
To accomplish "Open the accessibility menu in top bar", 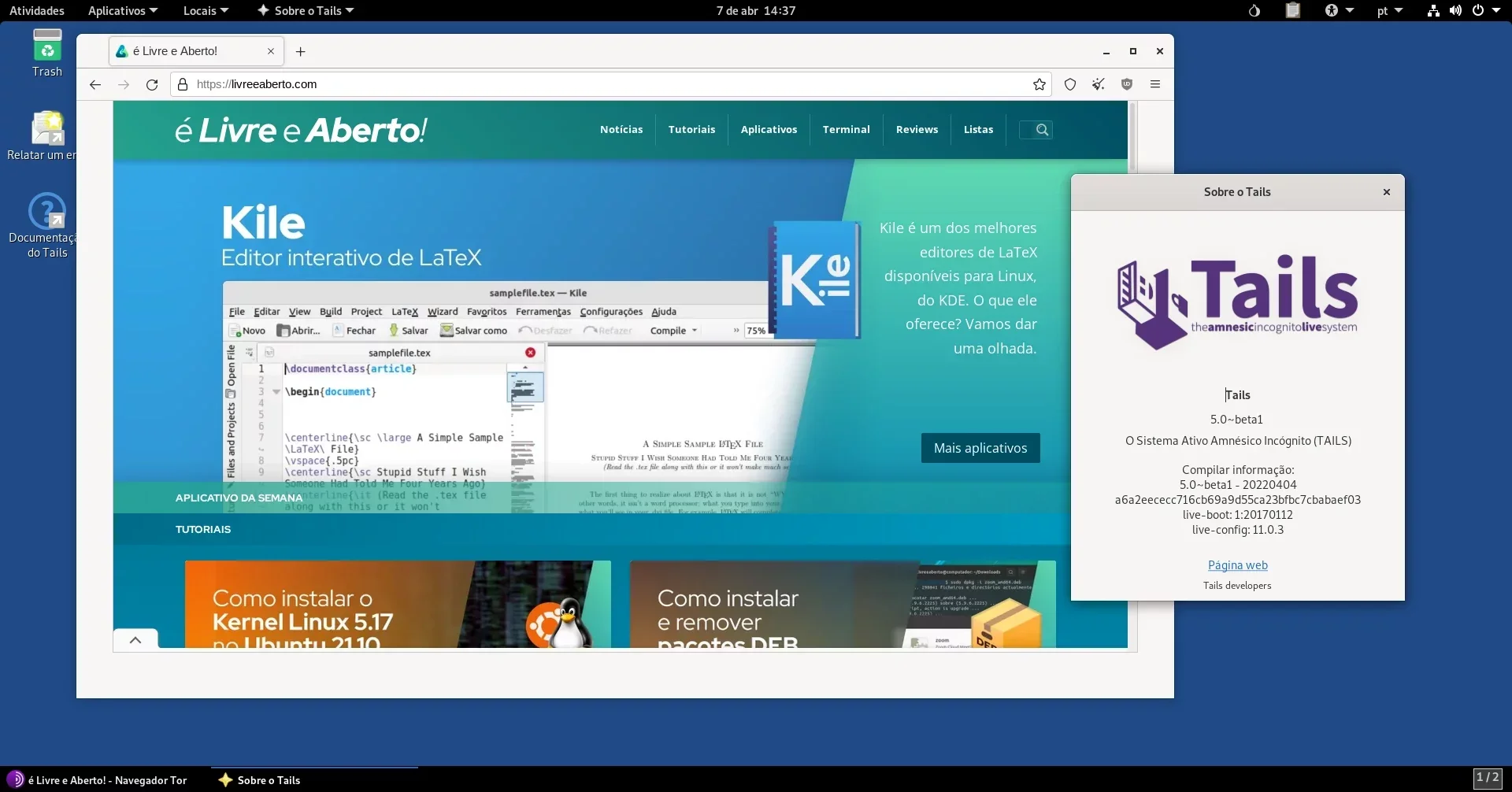I will tap(1339, 11).
